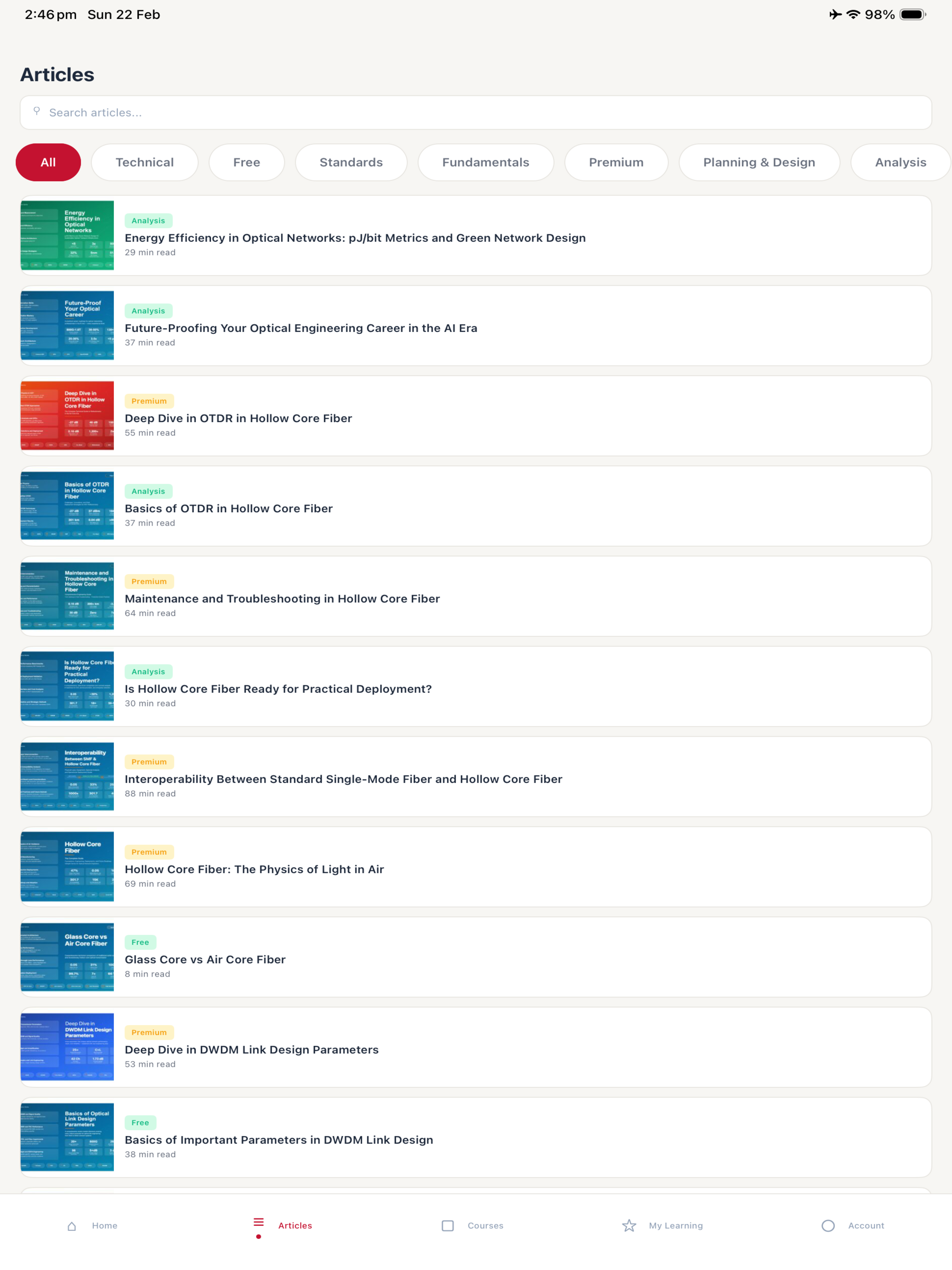Choose the Planning & Design chip
This screenshot has width=952, height=1270.
click(x=759, y=163)
